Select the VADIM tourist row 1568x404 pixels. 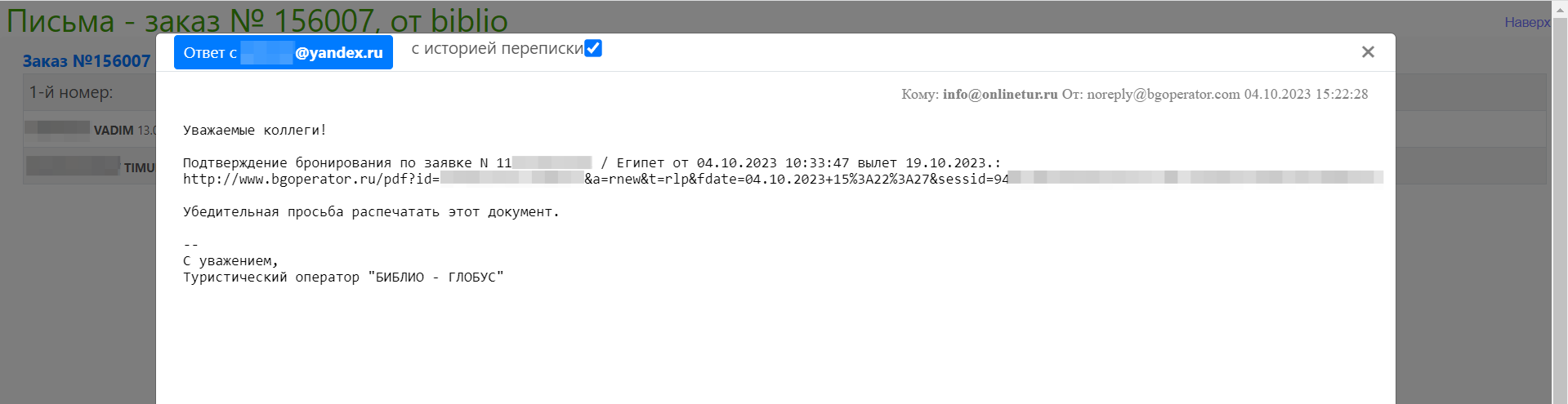click(x=90, y=130)
